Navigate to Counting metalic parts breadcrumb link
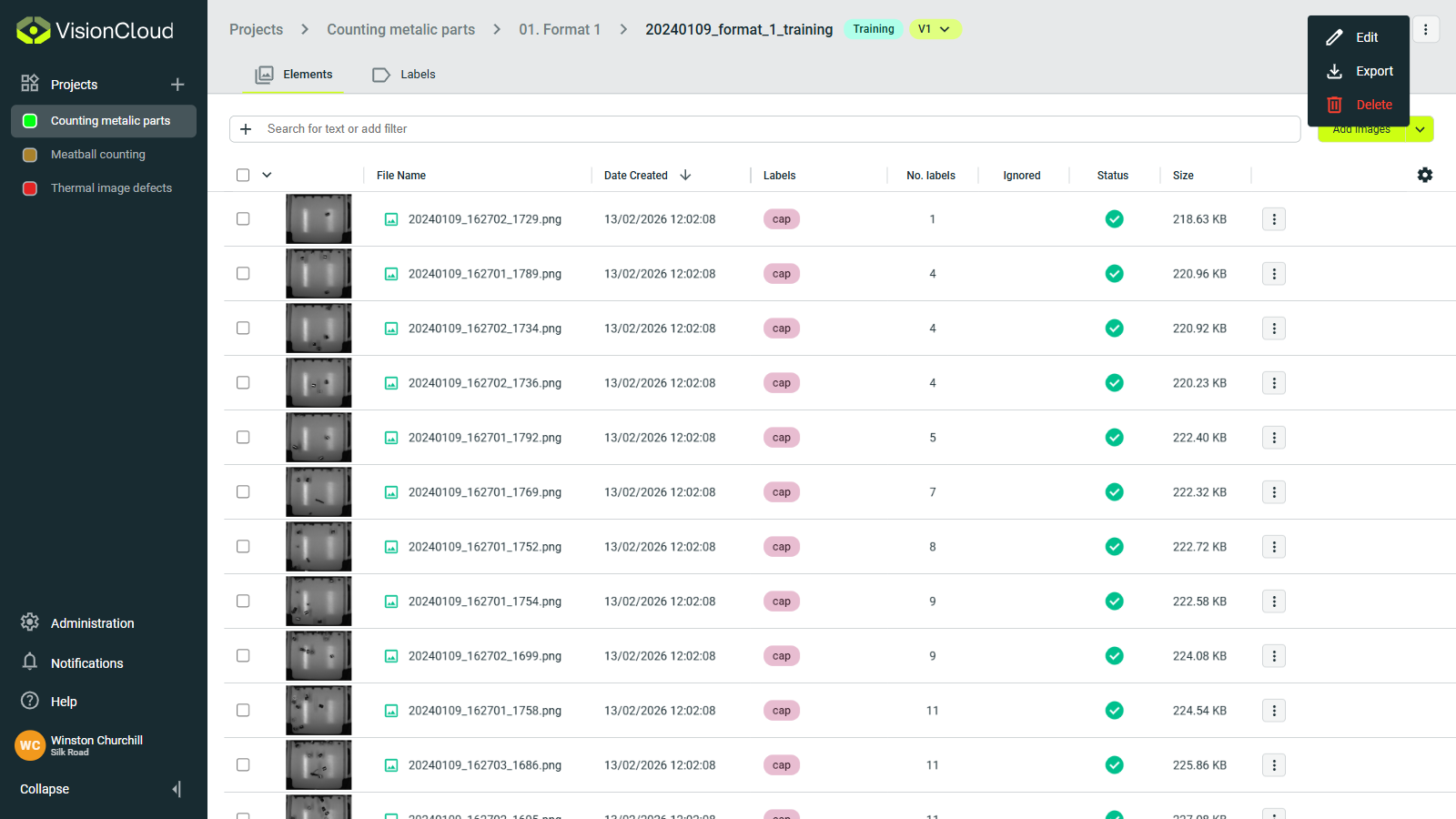Viewport: 1456px width, 819px height. pos(400,29)
